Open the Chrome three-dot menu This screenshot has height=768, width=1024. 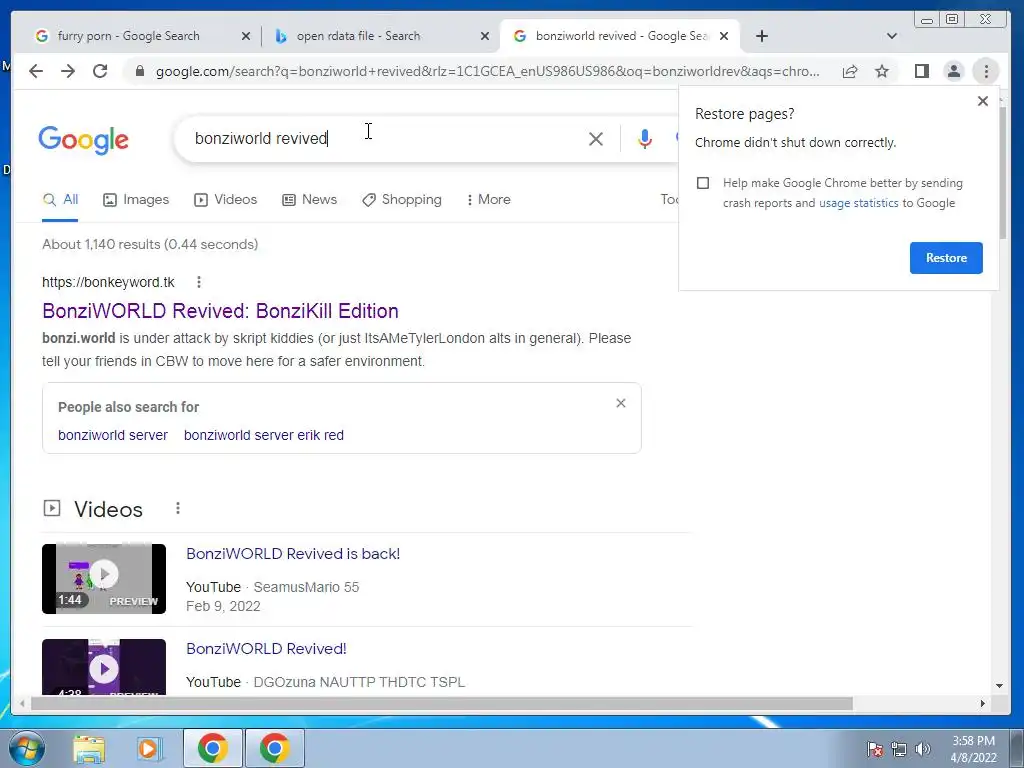986,71
